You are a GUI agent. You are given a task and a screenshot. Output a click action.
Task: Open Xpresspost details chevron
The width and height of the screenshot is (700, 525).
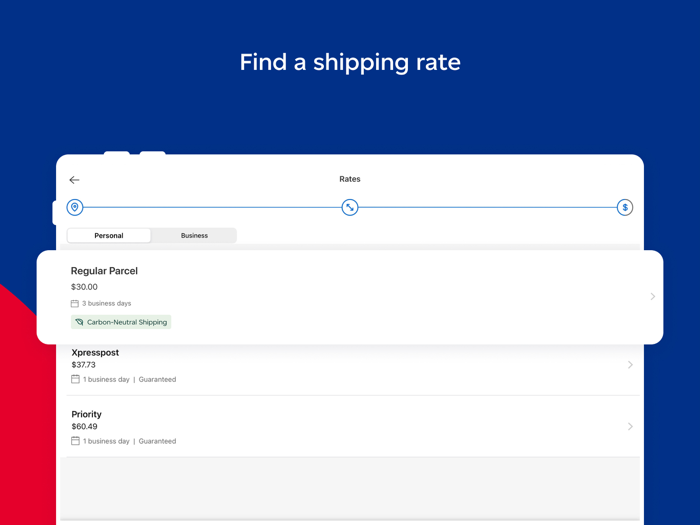[630, 365]
